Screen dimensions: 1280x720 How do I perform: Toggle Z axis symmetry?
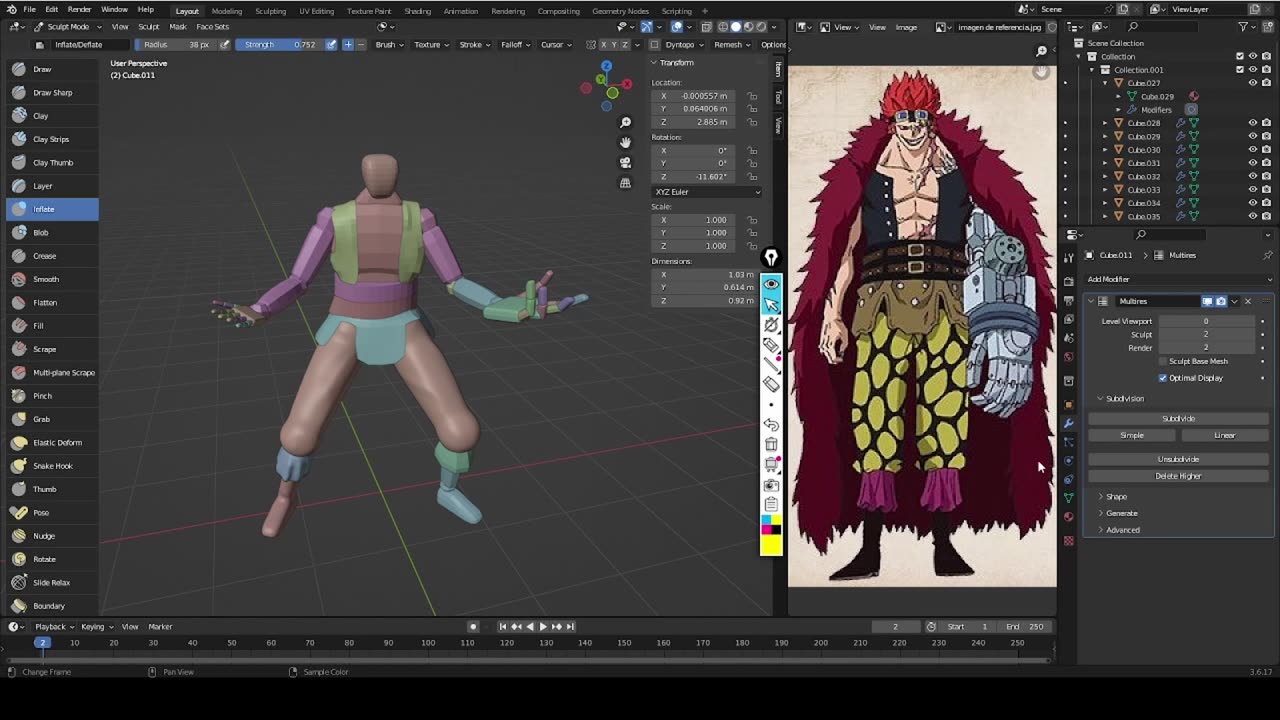point(626,44)
